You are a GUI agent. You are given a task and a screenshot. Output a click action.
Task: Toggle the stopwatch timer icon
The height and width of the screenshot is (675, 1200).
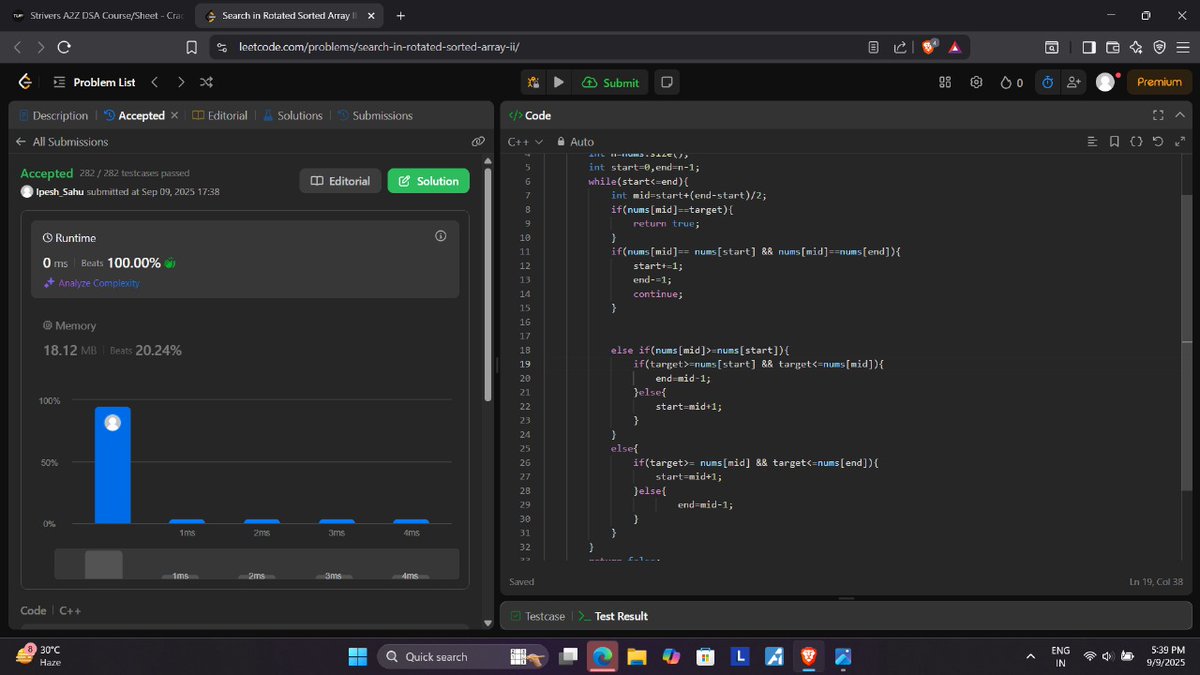[x=1047, y=82]
